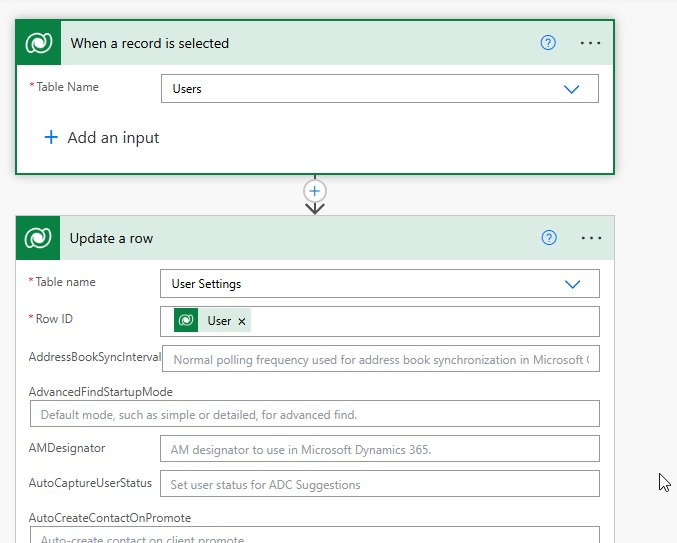Click the Dataverse icon in the User token
Screen dimensions: 677x543
186,321
